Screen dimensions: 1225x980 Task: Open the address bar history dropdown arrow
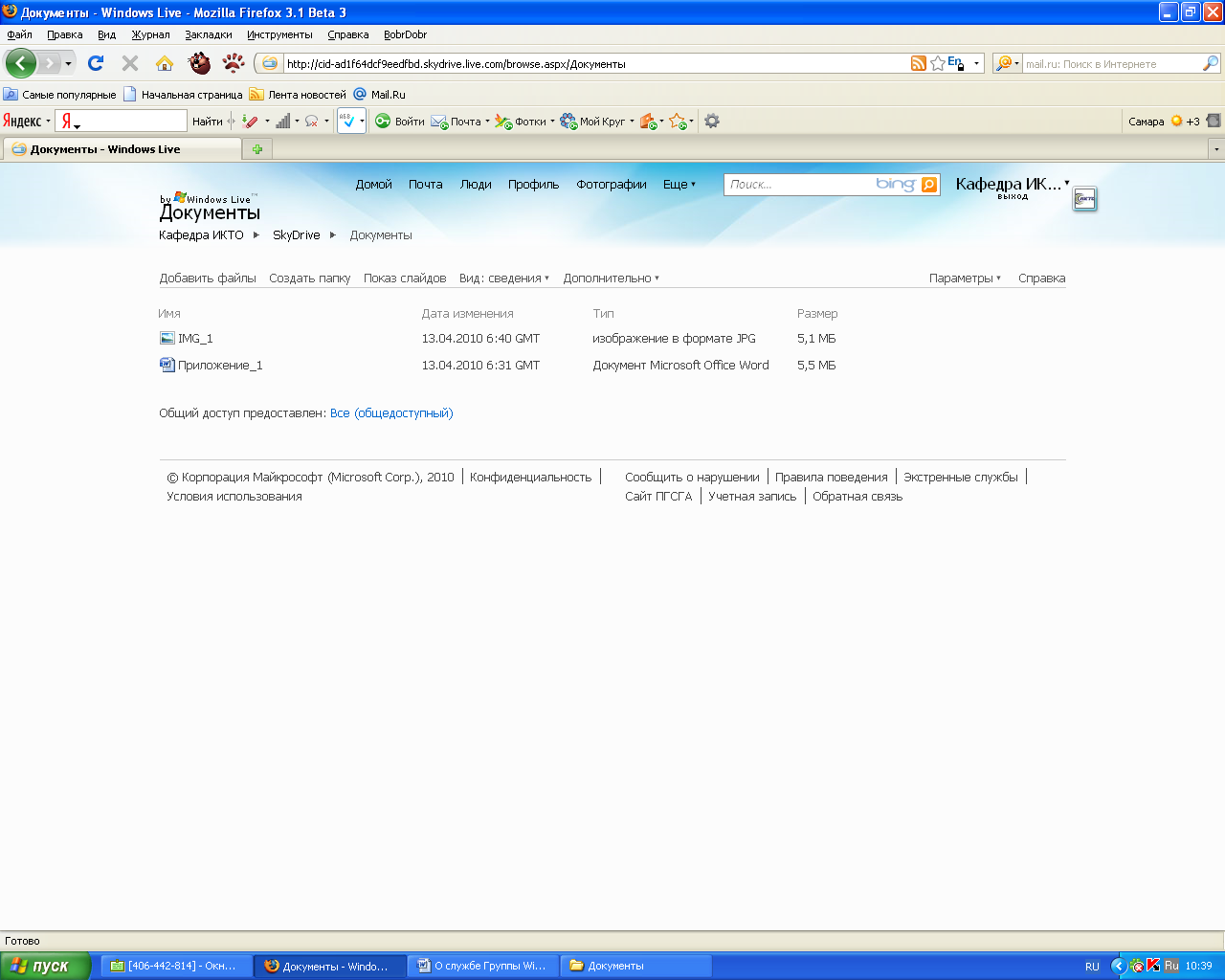point(976,64)
